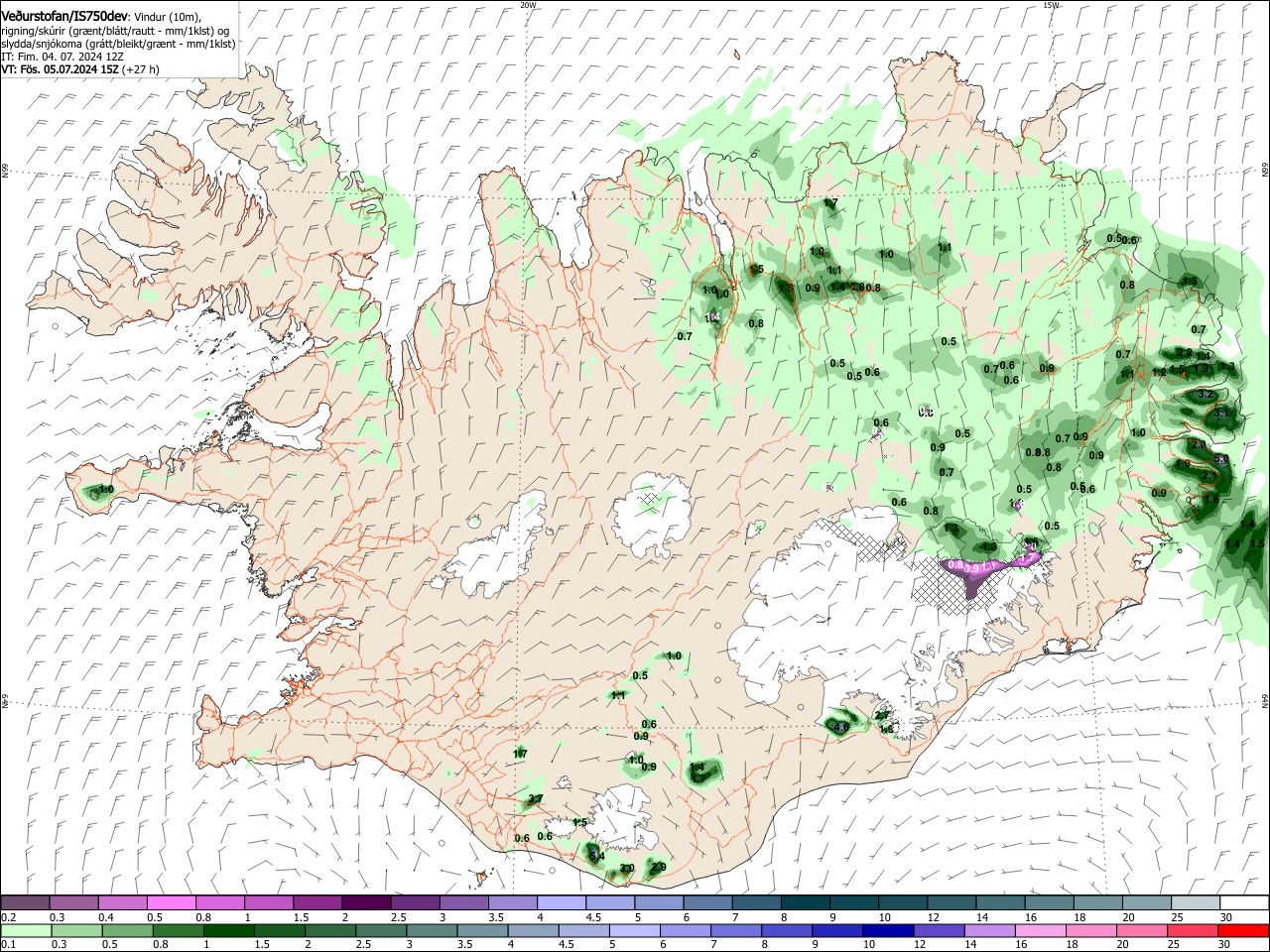This screenshot has height=952, width=1270.
Task: Pick the darkest purple 2 sleet legend swatch
Action: (365, 903)
